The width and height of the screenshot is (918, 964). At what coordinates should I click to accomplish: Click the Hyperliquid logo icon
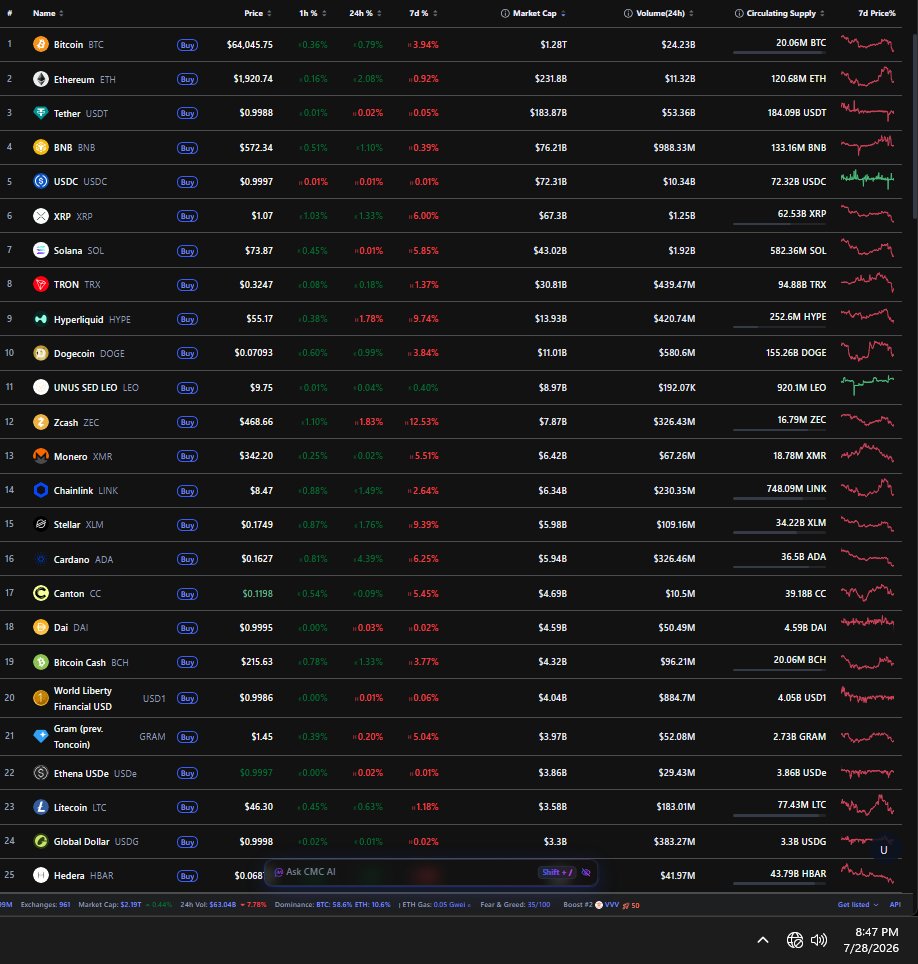pos(41,319)
